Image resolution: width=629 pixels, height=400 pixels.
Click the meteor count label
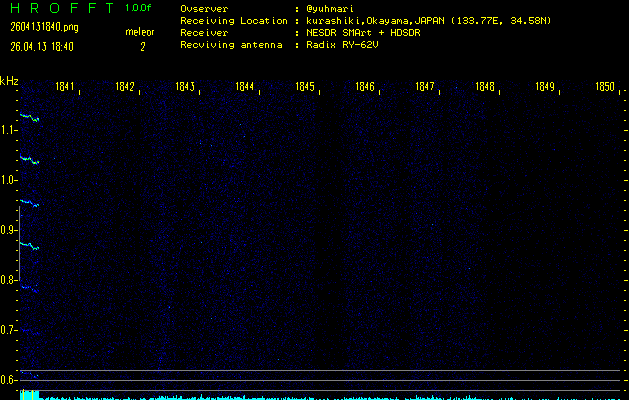(140, 32)
